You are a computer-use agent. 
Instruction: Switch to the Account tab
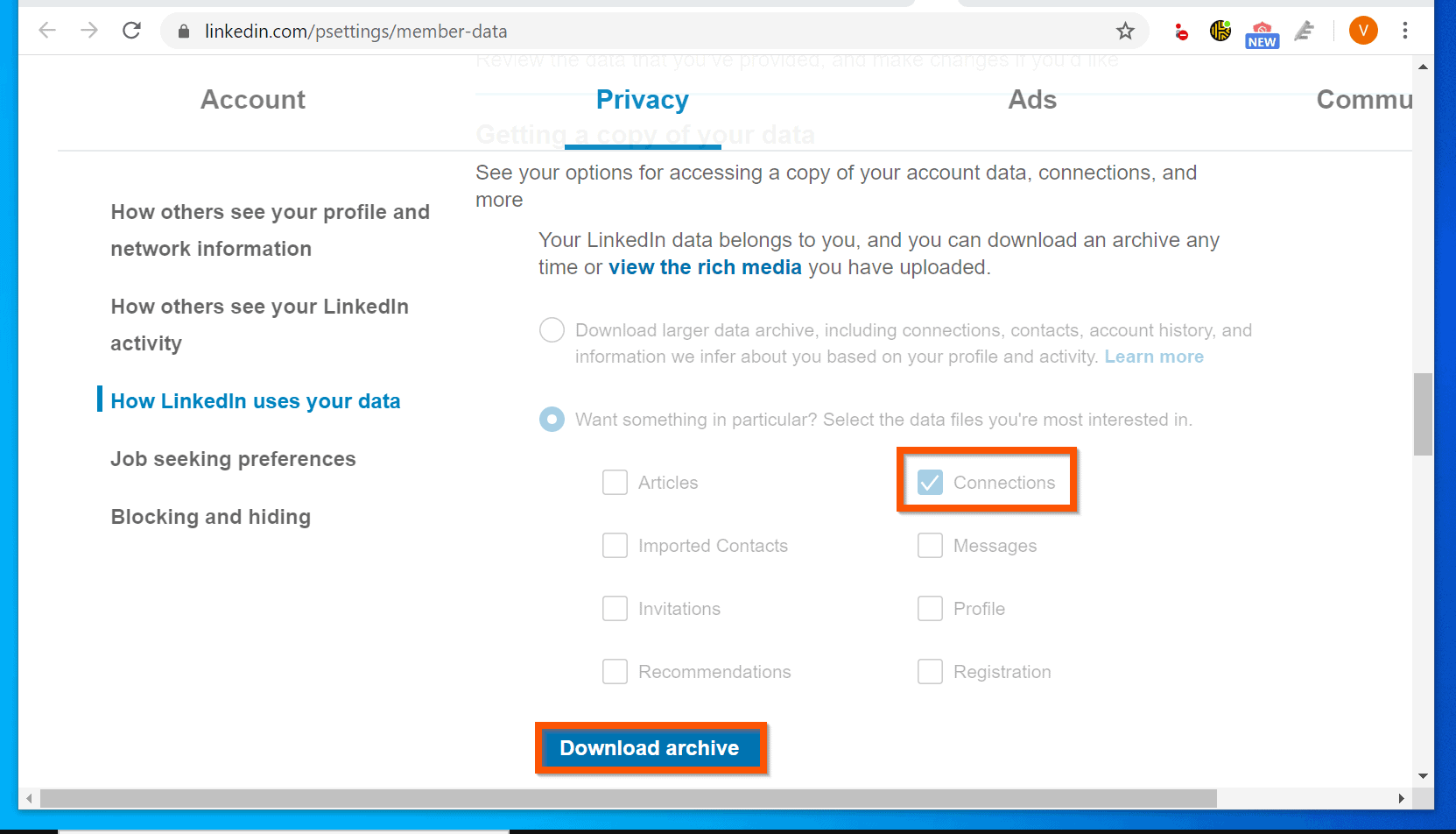(x=252, y=100)
